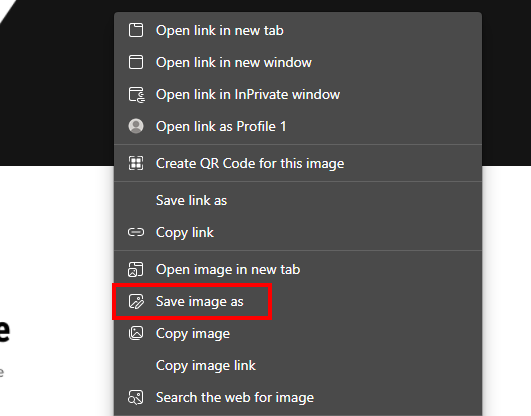Viewport: 531px width, 416px height.
Task: Click the InPrivate window icon
Action: [x=136, y=95]
